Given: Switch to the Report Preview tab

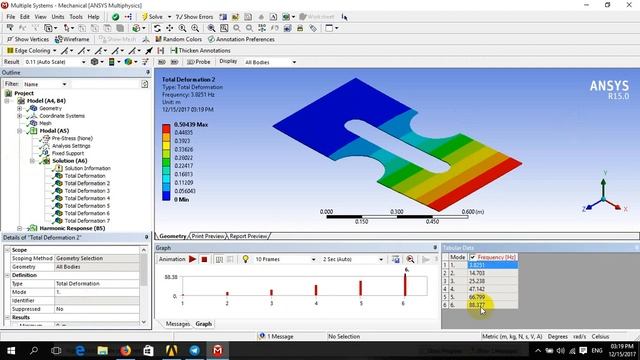Looking at the screenshot, I should pos(248,236).
